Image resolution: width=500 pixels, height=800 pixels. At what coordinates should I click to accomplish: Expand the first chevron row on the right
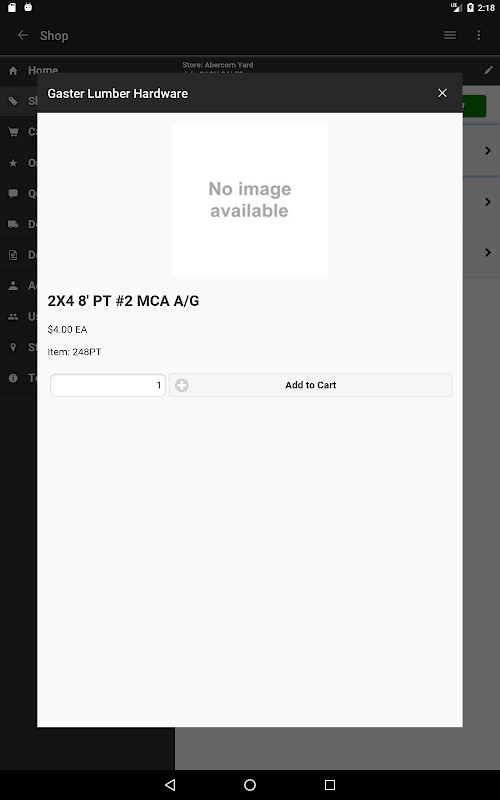(488, 151)
